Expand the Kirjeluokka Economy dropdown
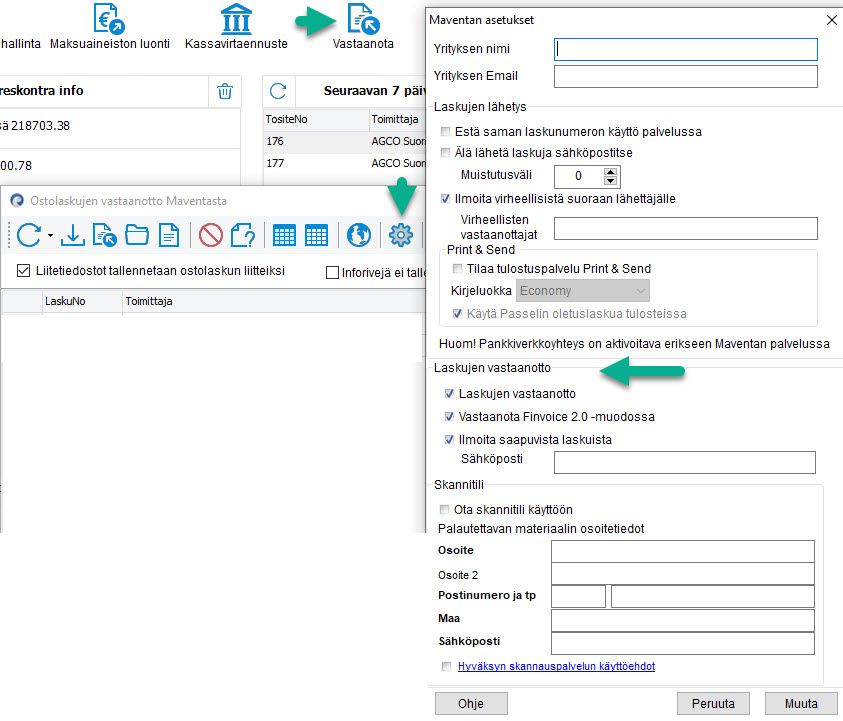 coord(583,291)
